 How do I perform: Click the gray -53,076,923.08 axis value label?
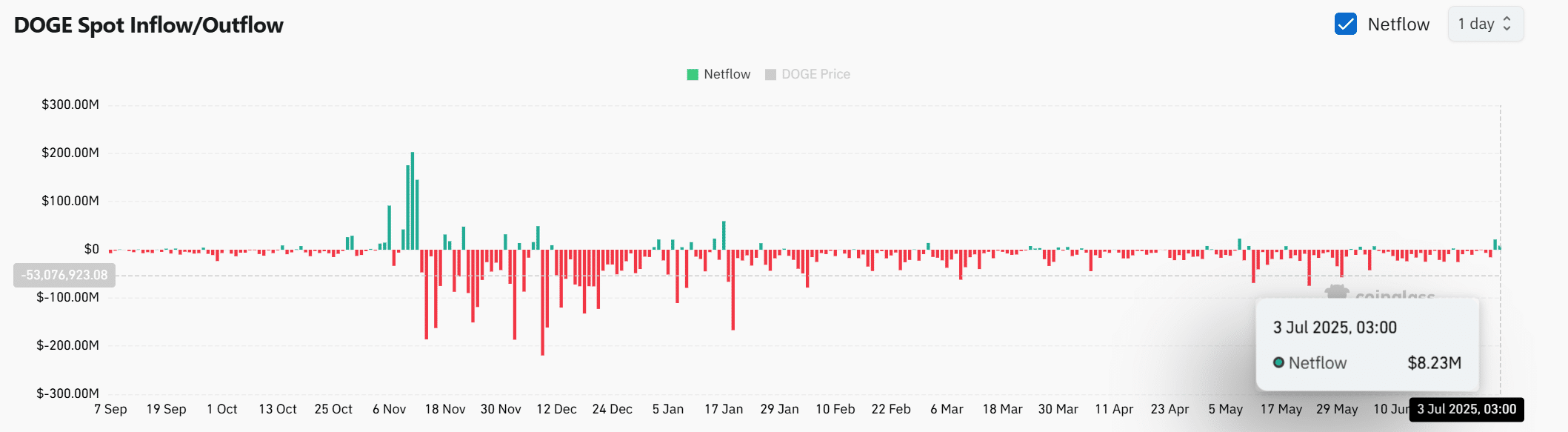(x=64, y=275)
